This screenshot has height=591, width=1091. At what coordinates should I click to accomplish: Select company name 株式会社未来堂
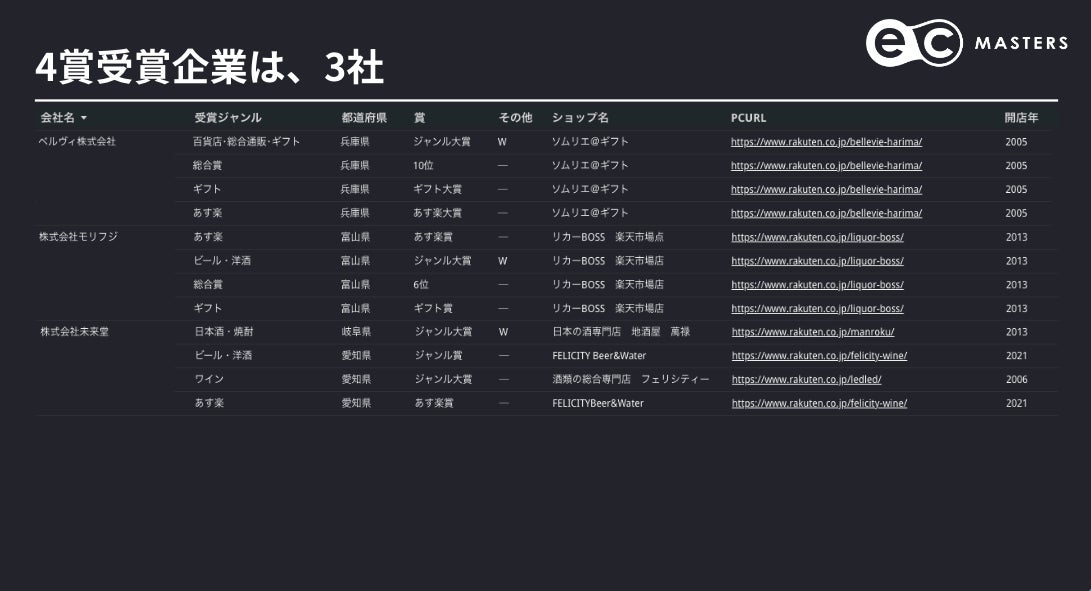coord(74,332)
